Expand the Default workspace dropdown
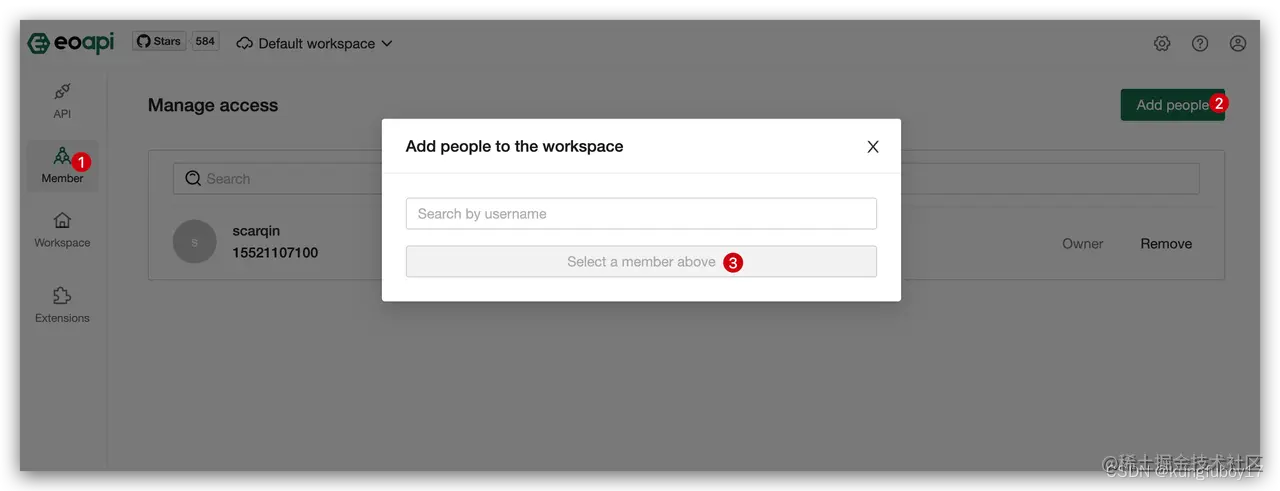This screenshot has height=491, width=1280. pos(316,43)
